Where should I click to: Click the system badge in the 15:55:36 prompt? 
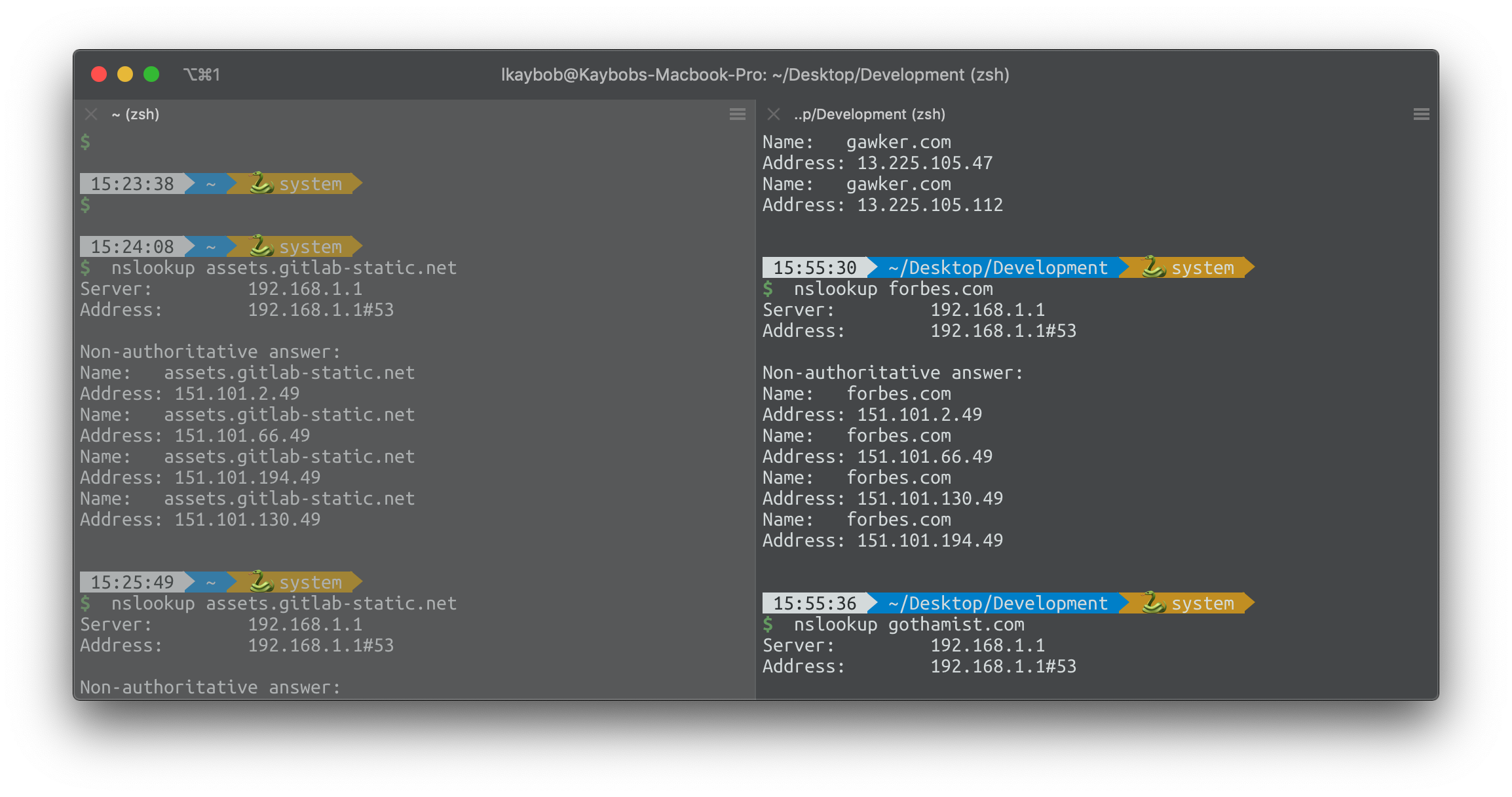(x=1204, y=603)
